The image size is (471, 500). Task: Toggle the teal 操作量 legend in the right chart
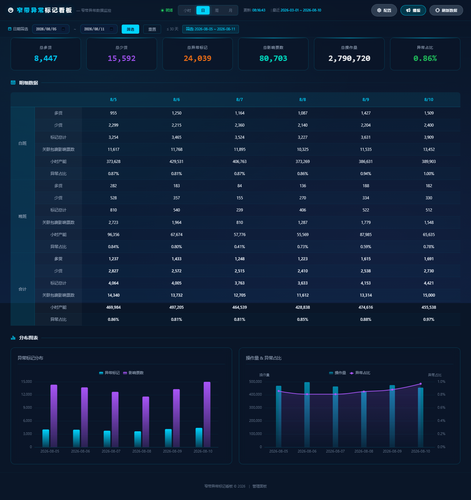tap(337, 373)
